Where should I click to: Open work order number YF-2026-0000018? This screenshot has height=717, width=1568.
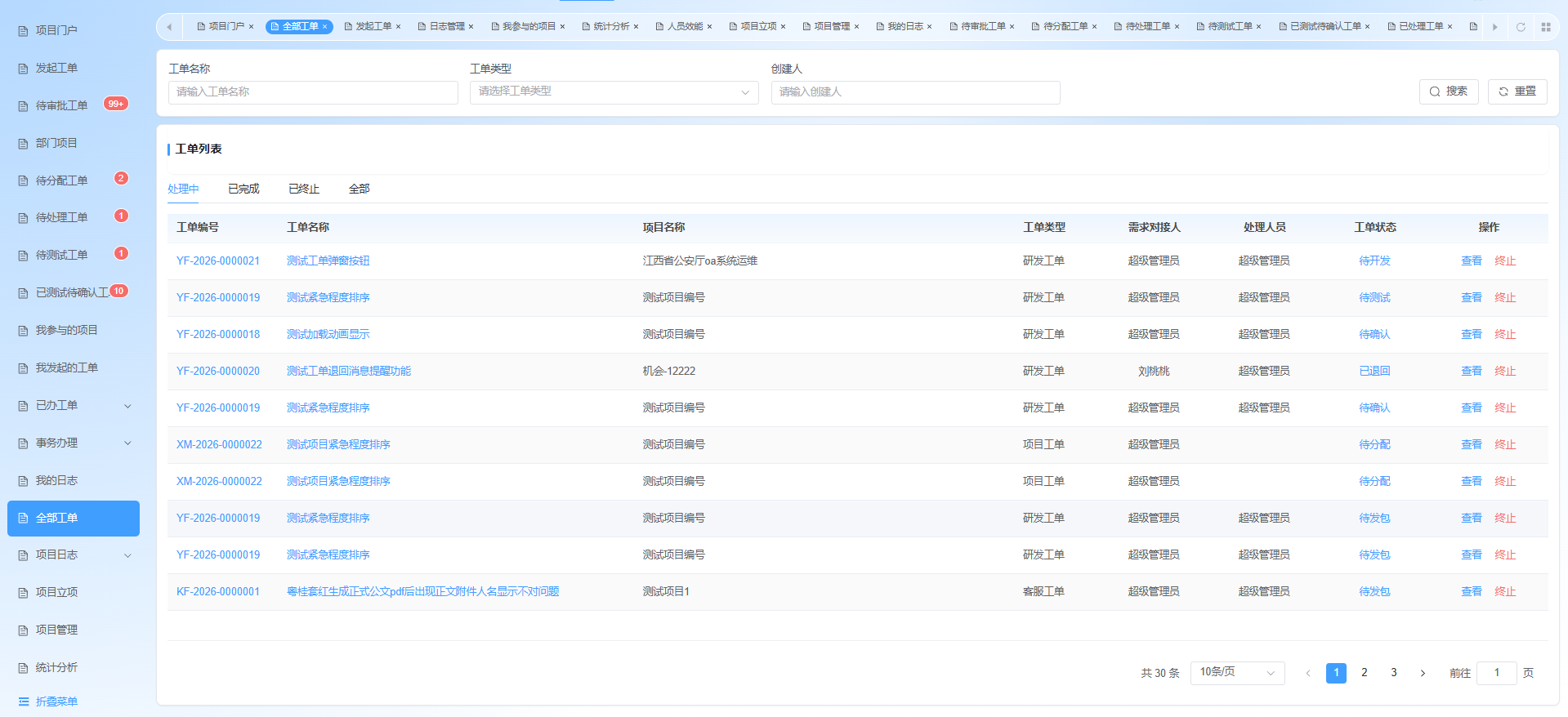click(x=218, y=335)
